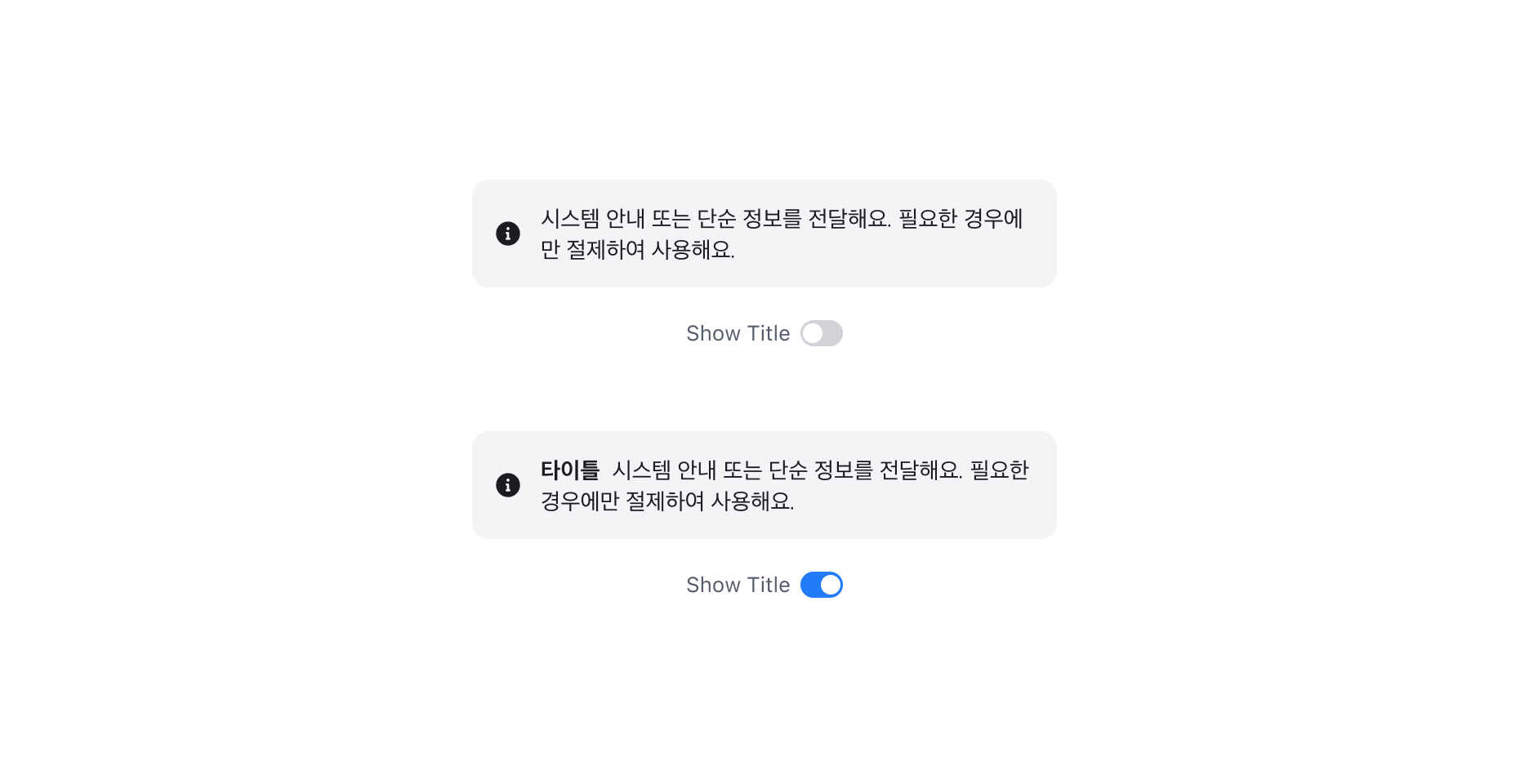The height and width of the screenshot is (784, 1529).
Task: Click 필요한 경우에 in the untitled callout
Action: tap(961, 219)
